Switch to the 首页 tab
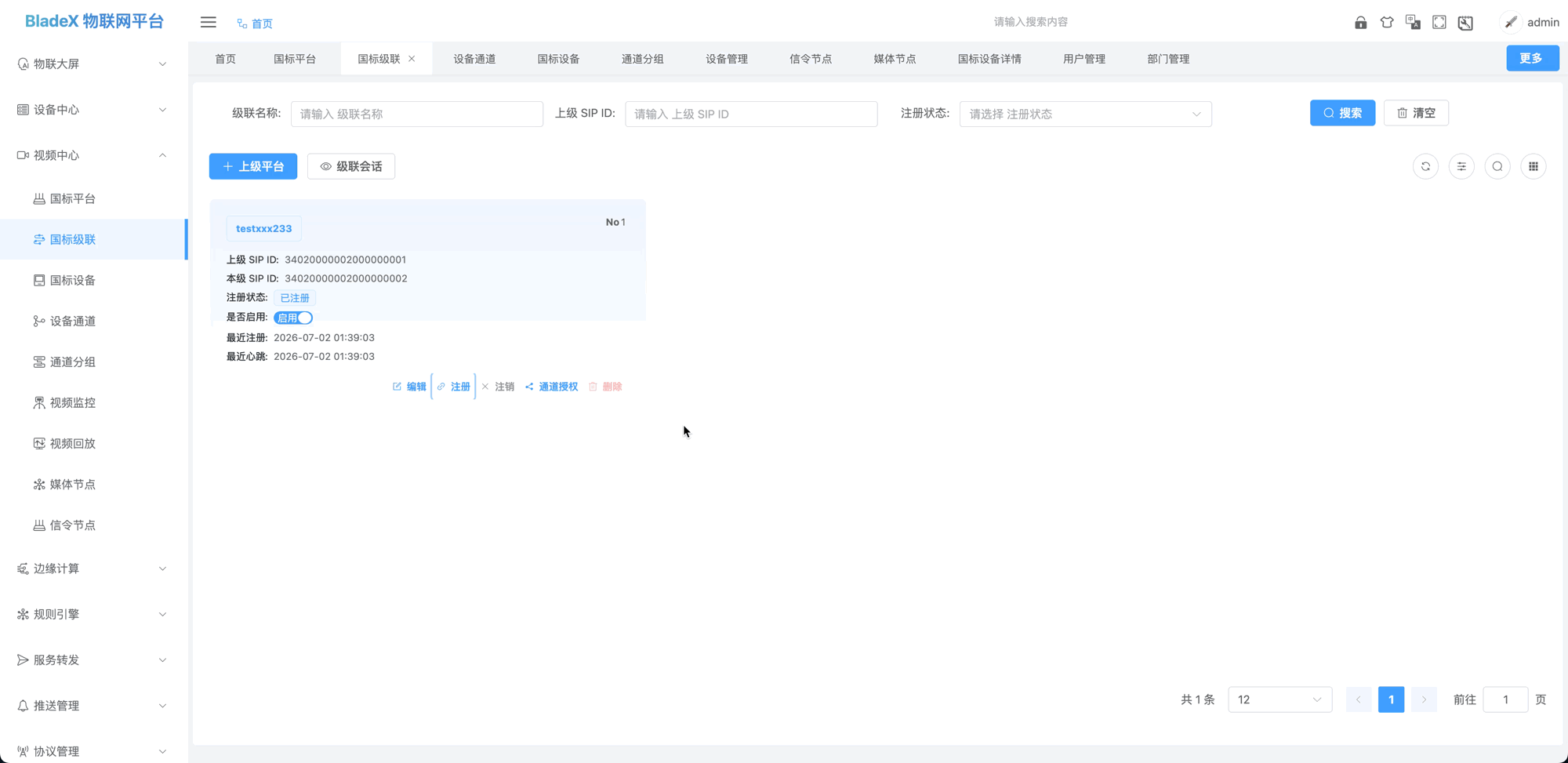Image resolution: width=1568 pixels, height=763 pixels. [x=226, y=59]
